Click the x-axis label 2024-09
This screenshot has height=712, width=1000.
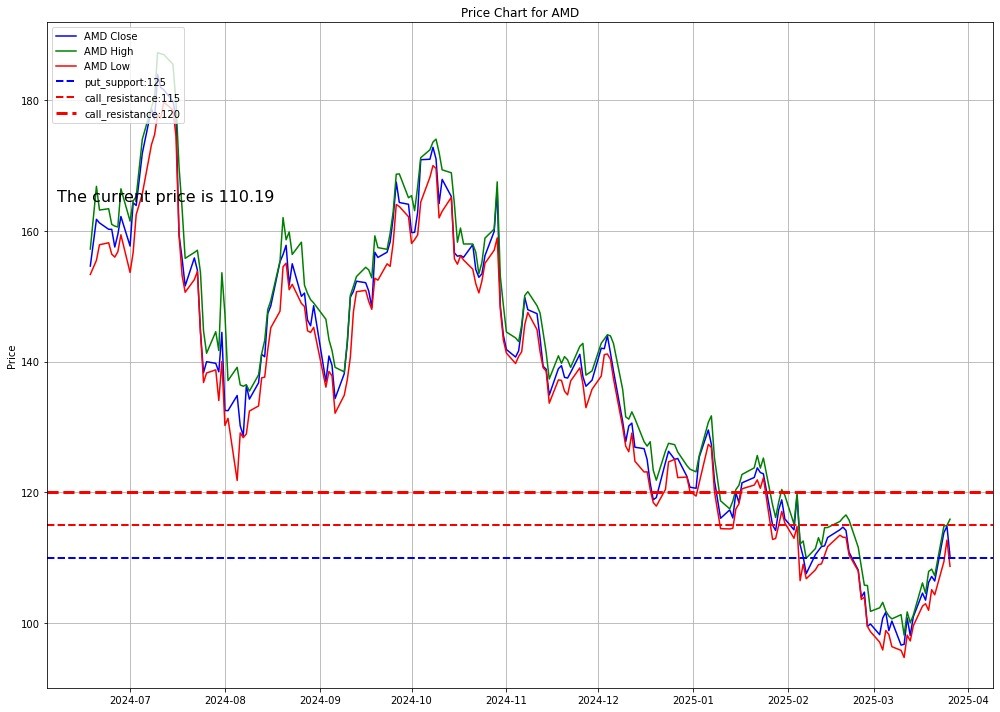320,700
